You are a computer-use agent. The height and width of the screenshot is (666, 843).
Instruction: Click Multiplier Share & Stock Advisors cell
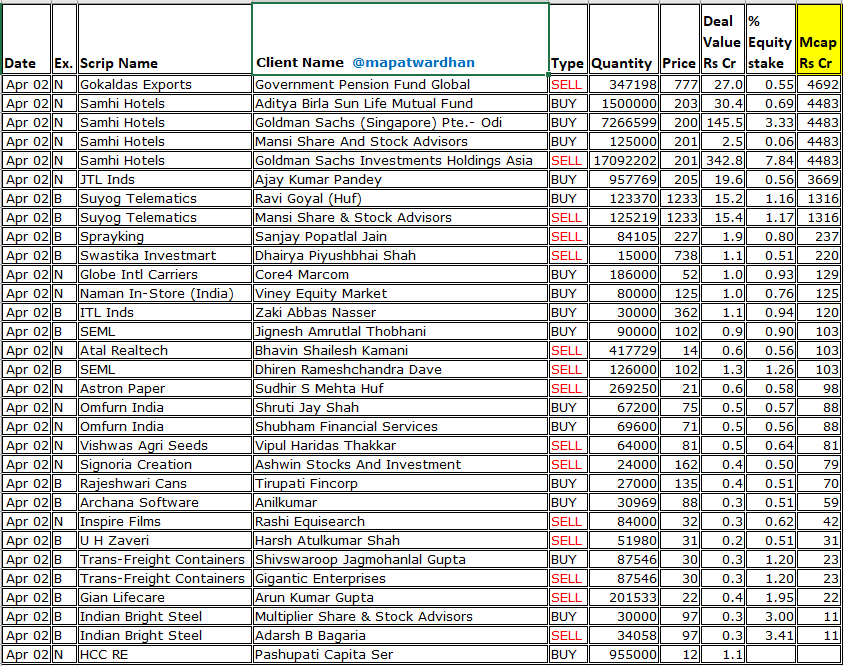[400, 616]
